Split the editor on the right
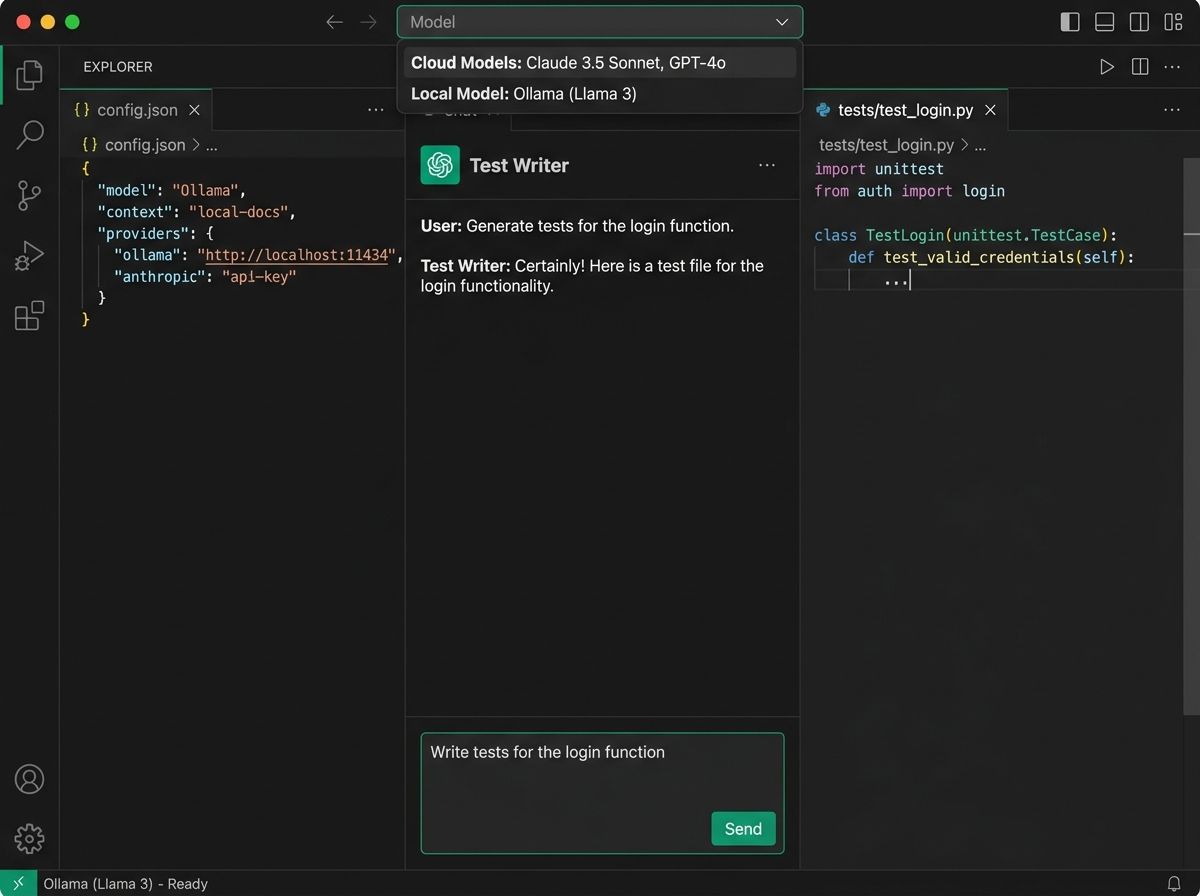 click(x=1139, y=67)
